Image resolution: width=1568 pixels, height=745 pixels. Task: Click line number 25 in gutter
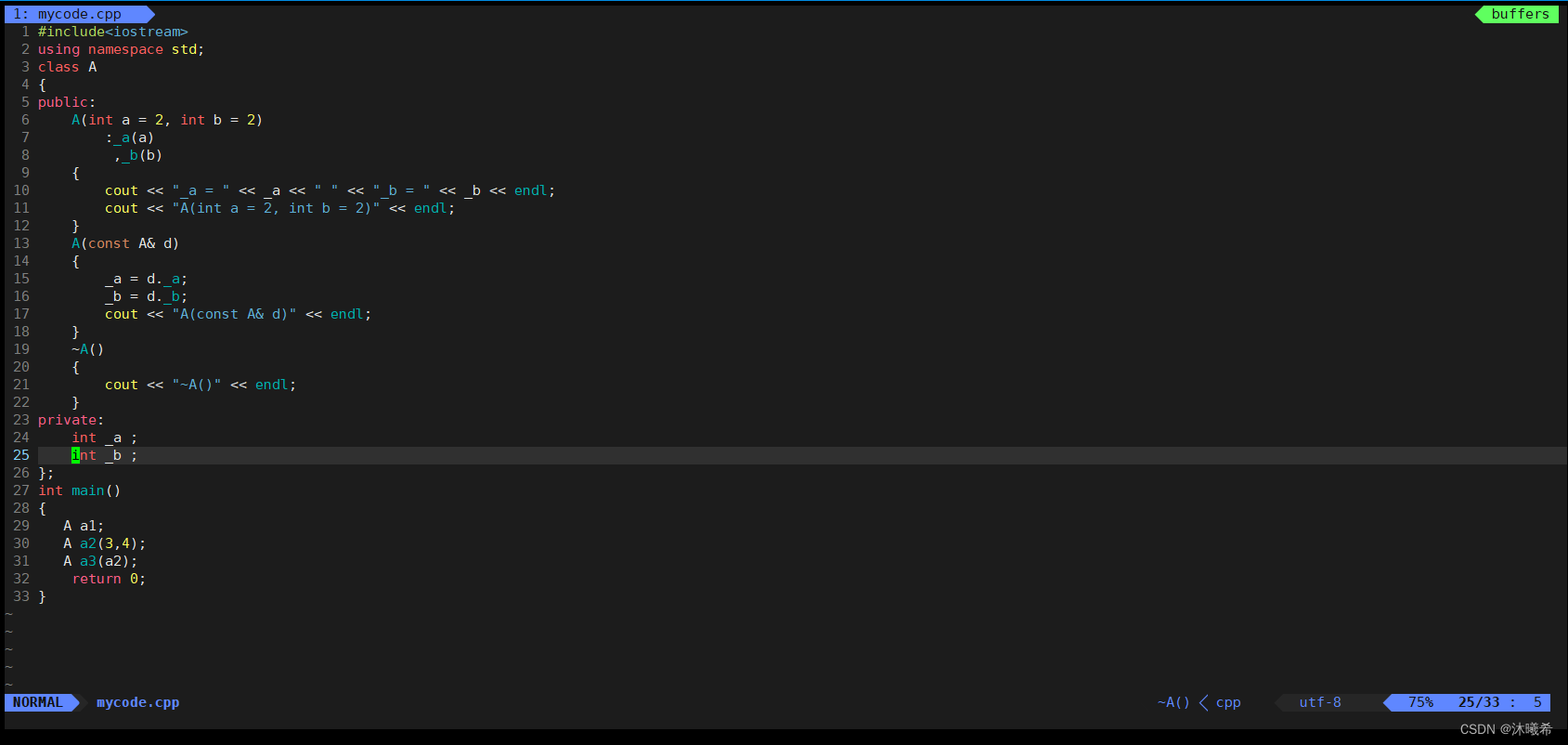pos(21,455)
